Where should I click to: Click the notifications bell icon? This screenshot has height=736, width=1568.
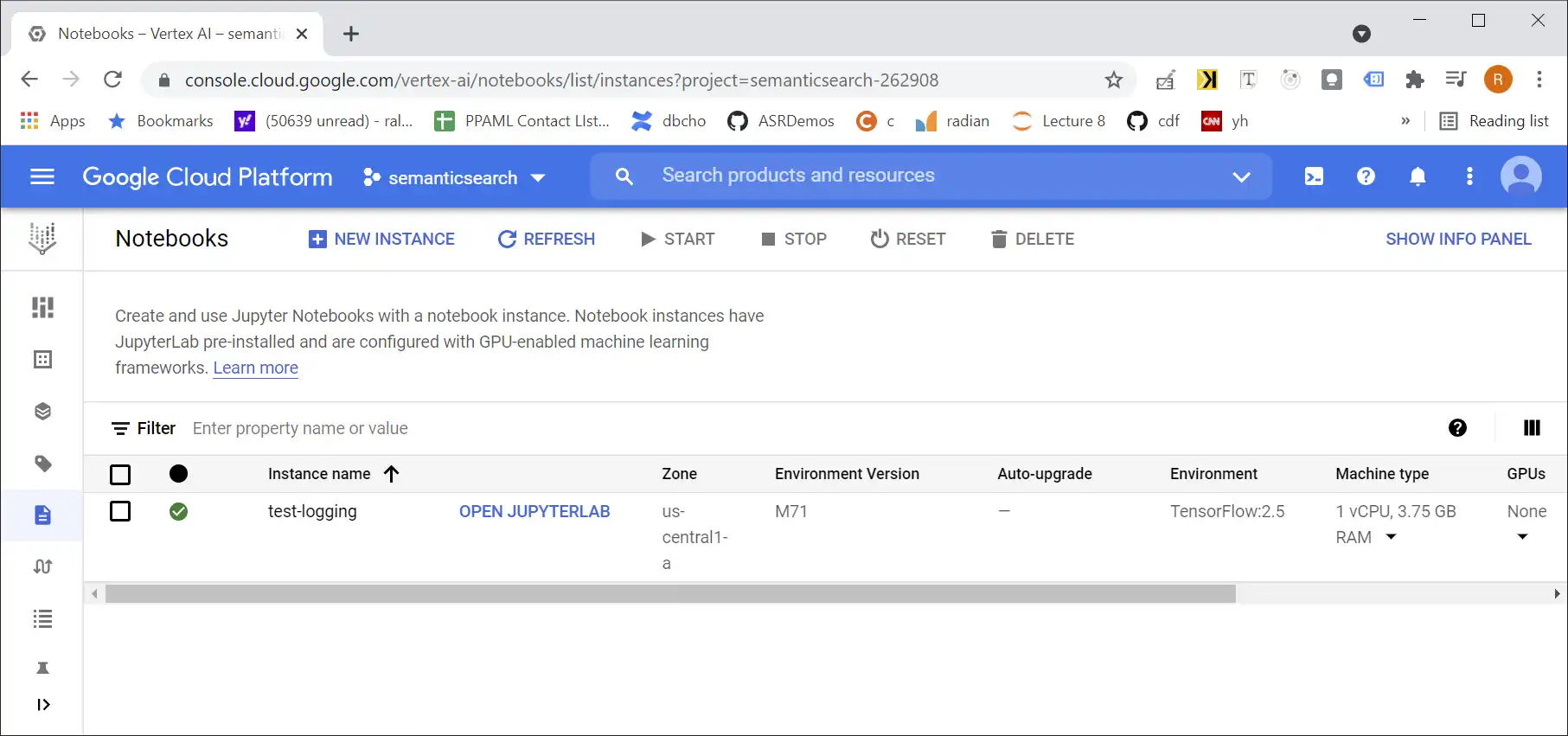pos(1418,176)
